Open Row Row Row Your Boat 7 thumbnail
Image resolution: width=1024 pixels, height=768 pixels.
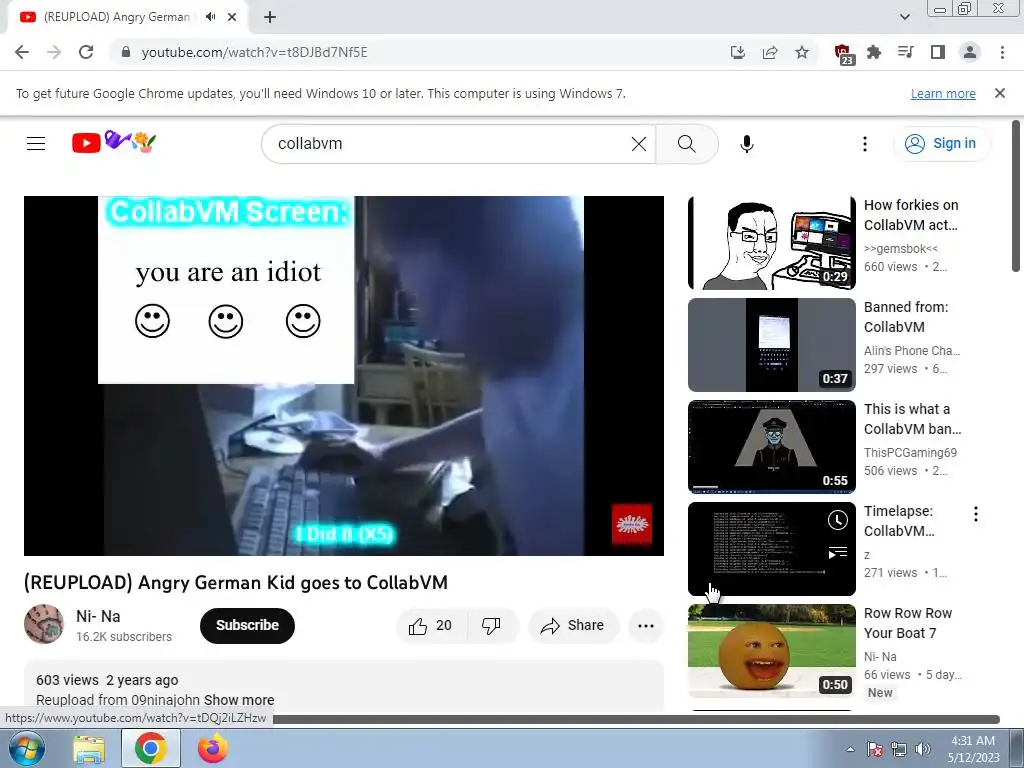(771, 650)
